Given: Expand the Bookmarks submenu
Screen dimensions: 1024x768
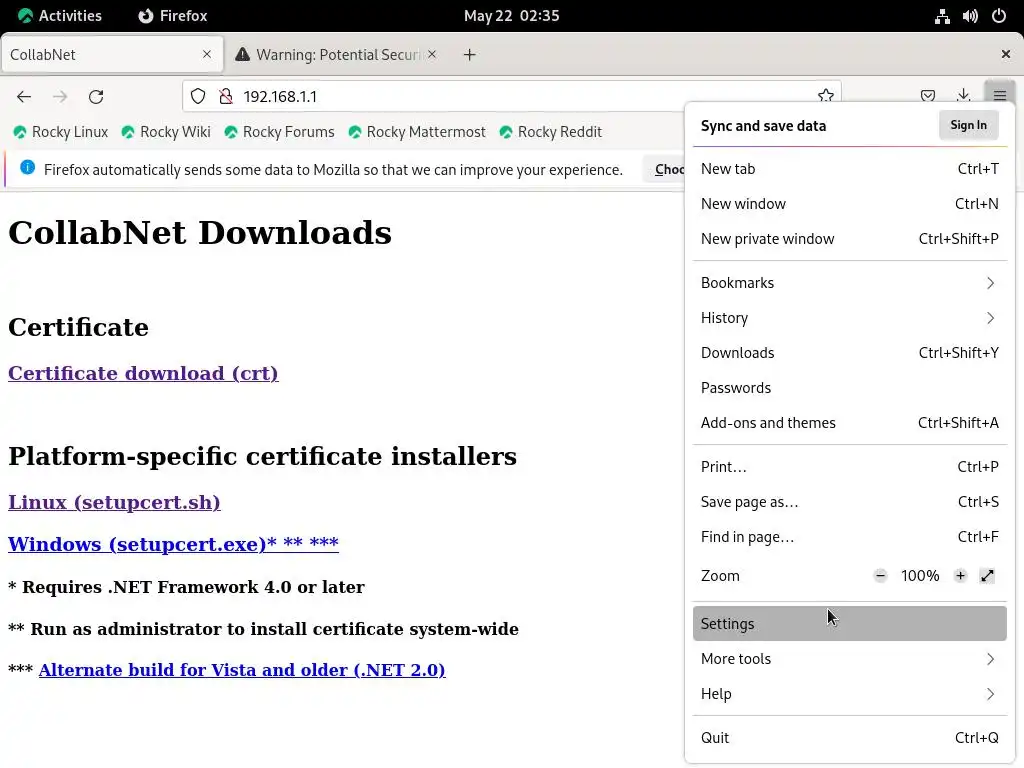Looking at the screenshot, I should (850, 283).
